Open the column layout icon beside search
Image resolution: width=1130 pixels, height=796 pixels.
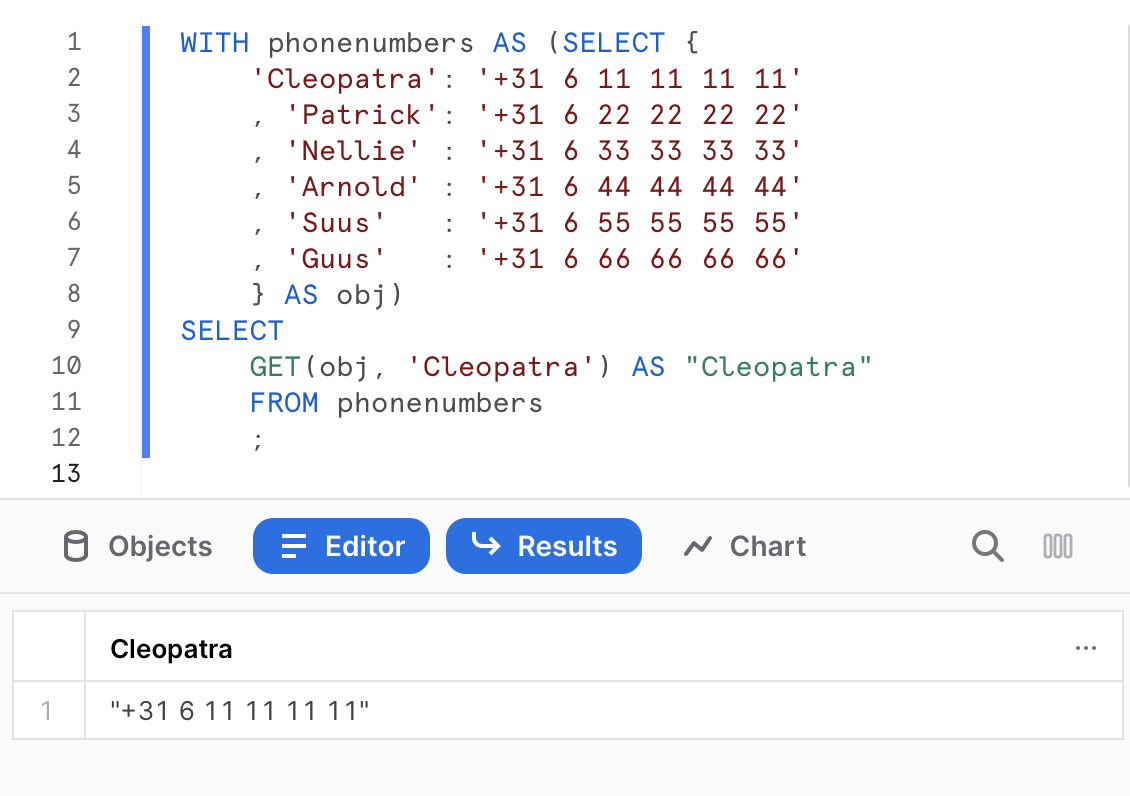click(1057, 546)
